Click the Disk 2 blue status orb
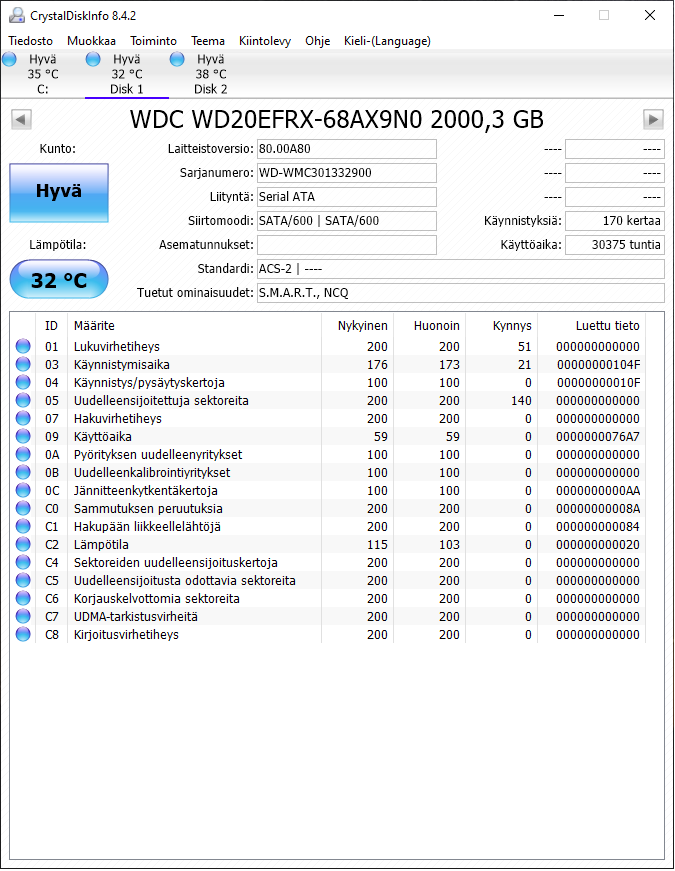675x871 pixels. [x=177, y=59]
